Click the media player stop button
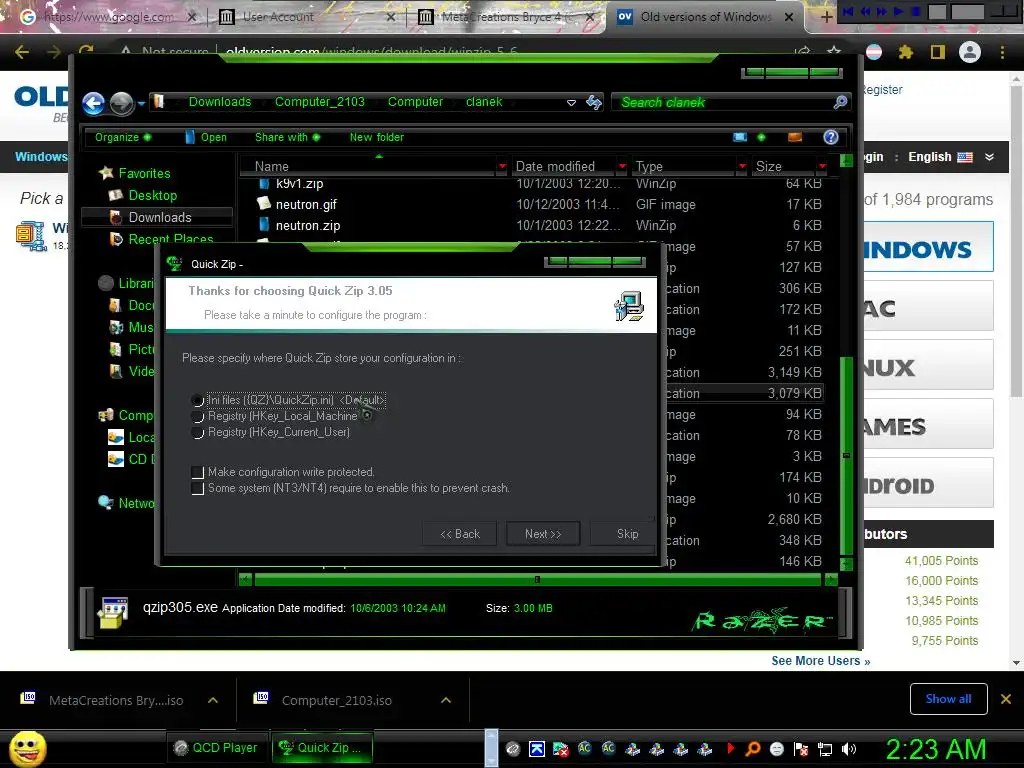This screenshot has height=768, width=1024. [915, 11]
